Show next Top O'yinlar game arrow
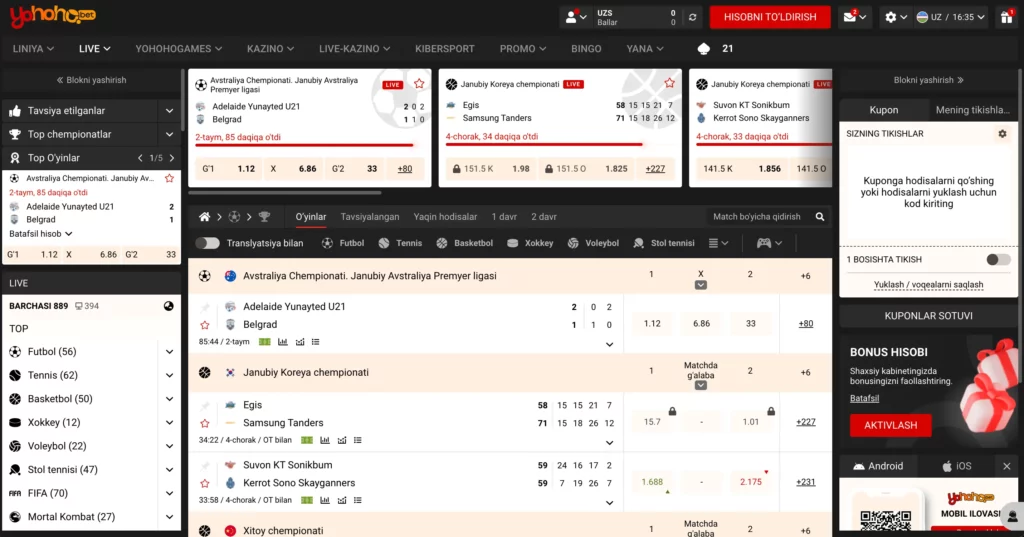Screen dimensions: 1024x537 coord(172,158)
